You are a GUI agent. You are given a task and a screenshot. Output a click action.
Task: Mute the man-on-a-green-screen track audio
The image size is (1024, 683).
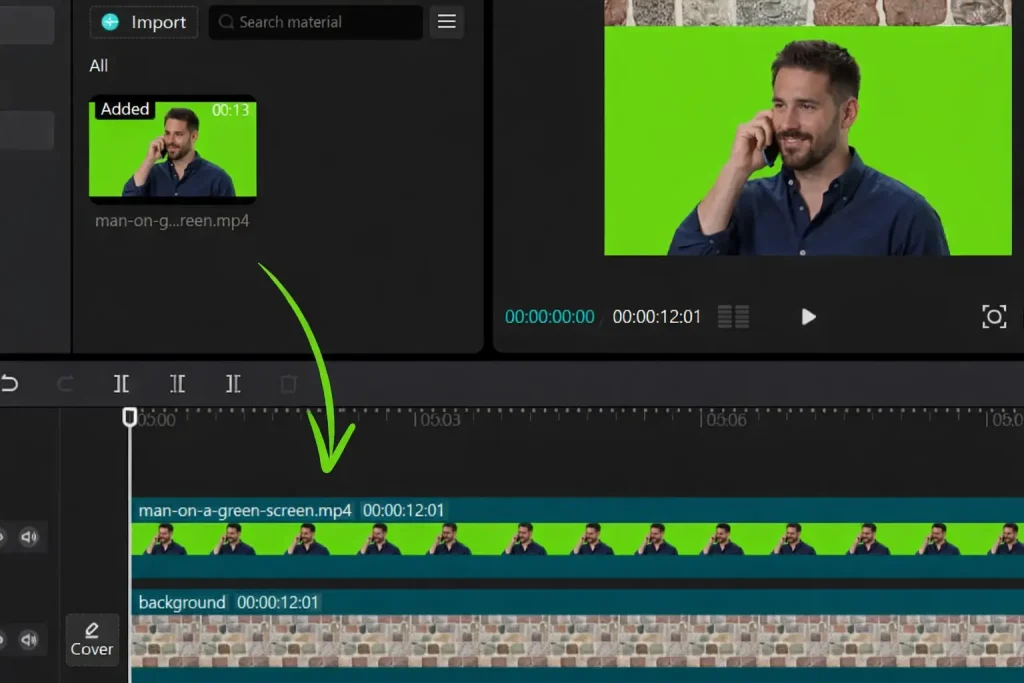(29, 538)
